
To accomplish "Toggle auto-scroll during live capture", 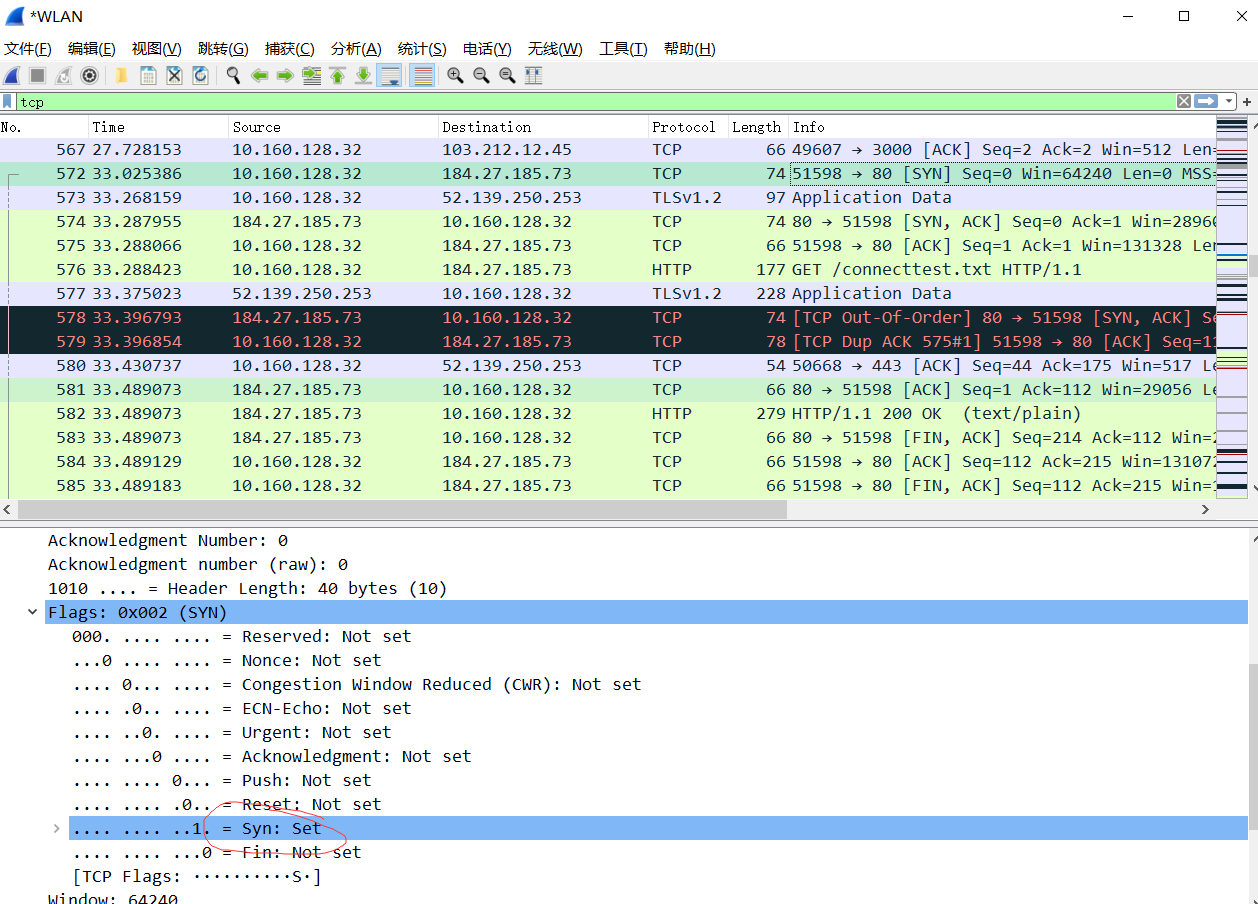I will coord(390,75).
